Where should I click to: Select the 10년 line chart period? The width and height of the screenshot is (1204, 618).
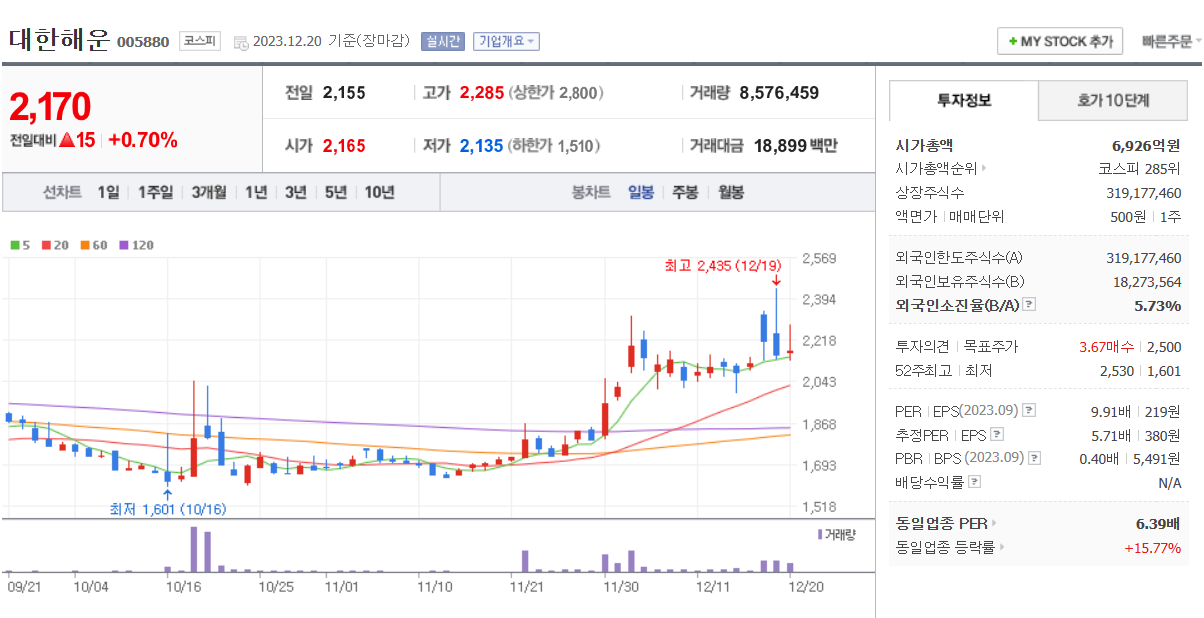tap(379, 192)
